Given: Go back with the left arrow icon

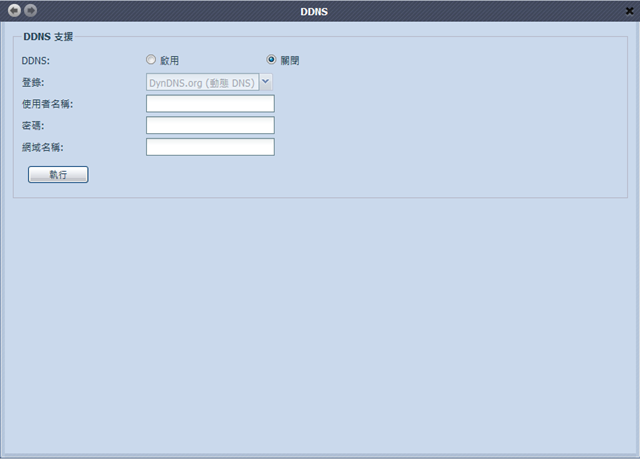Looking at the screenshot, I should point(14,10).
